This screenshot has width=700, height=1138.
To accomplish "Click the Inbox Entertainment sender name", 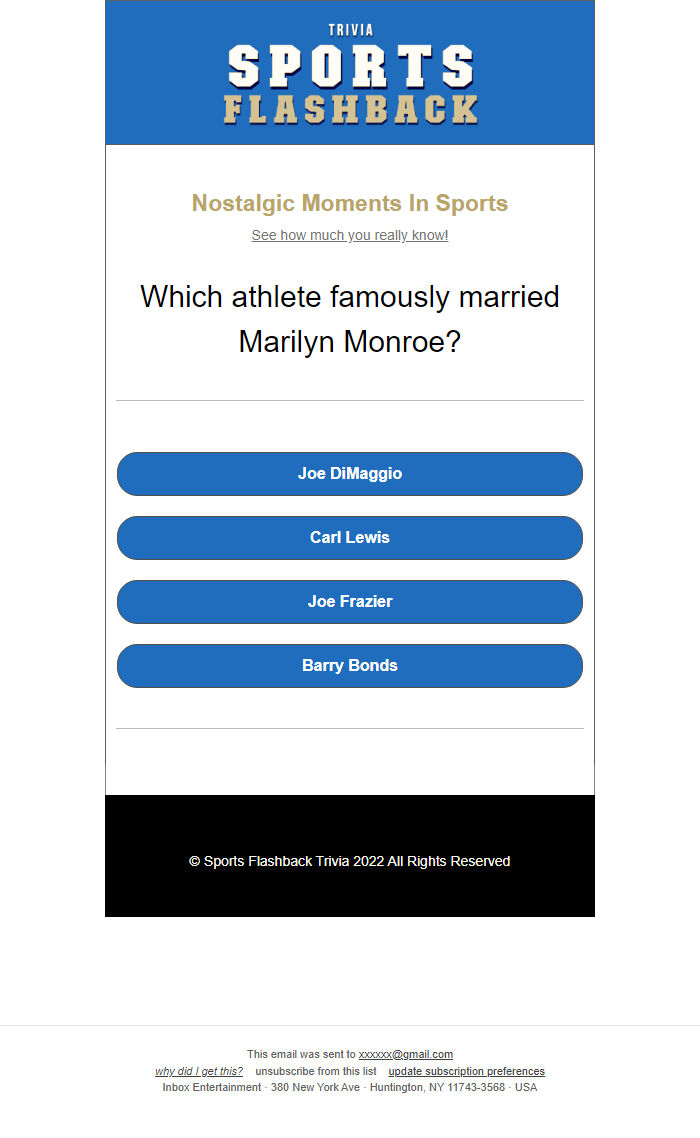I will pyautogui.click(x=212, y=1087).
